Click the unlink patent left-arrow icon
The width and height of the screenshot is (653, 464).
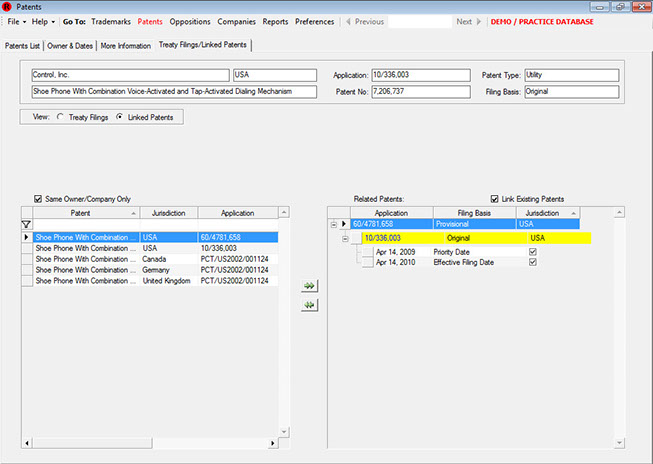click(309, 305)
